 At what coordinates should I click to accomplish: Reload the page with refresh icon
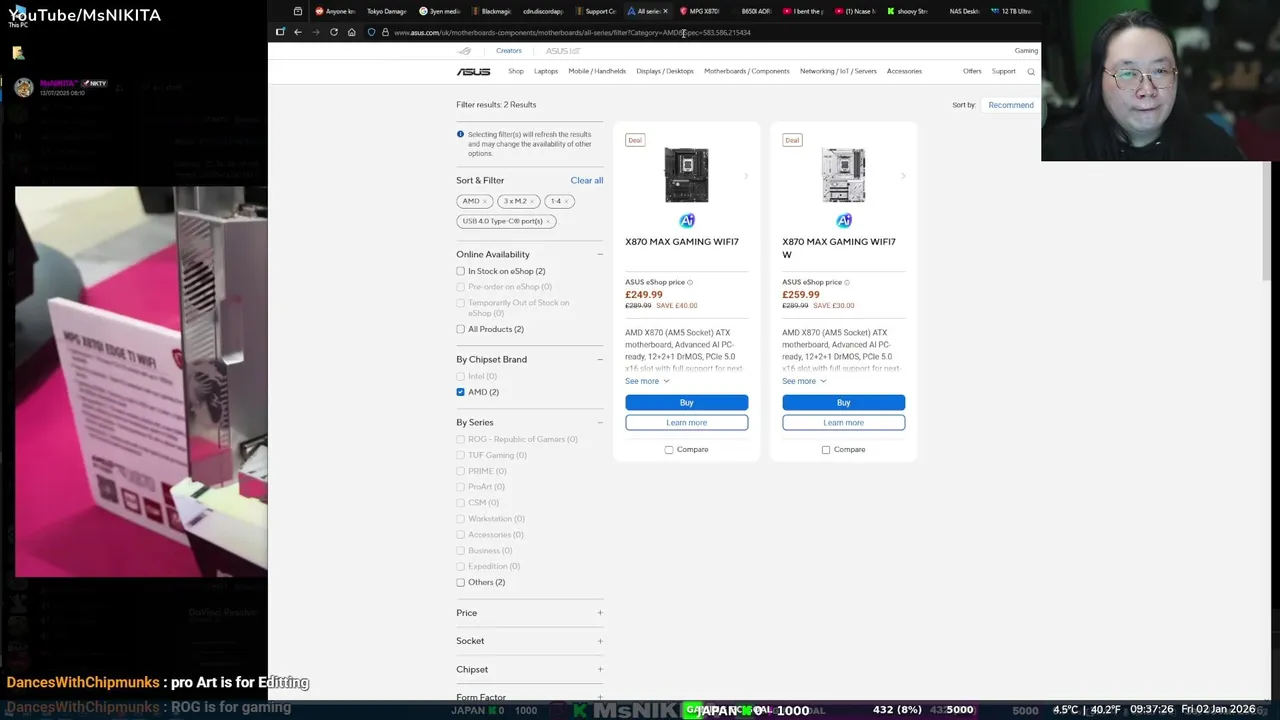pyautogui.click(x=333, y=32)
